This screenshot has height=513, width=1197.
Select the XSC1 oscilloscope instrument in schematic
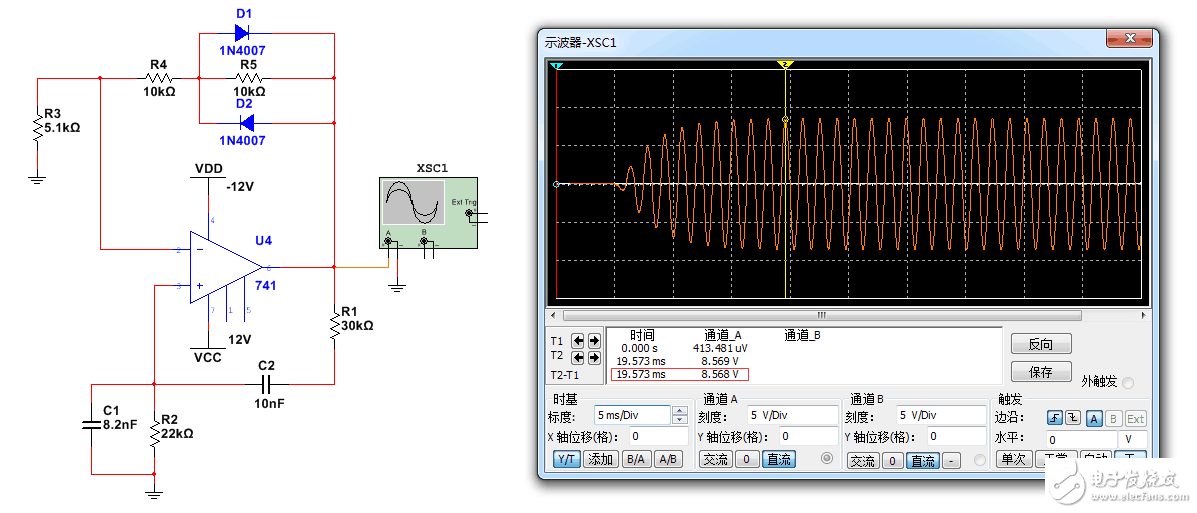pyautogui.click(x=429, y=212)
